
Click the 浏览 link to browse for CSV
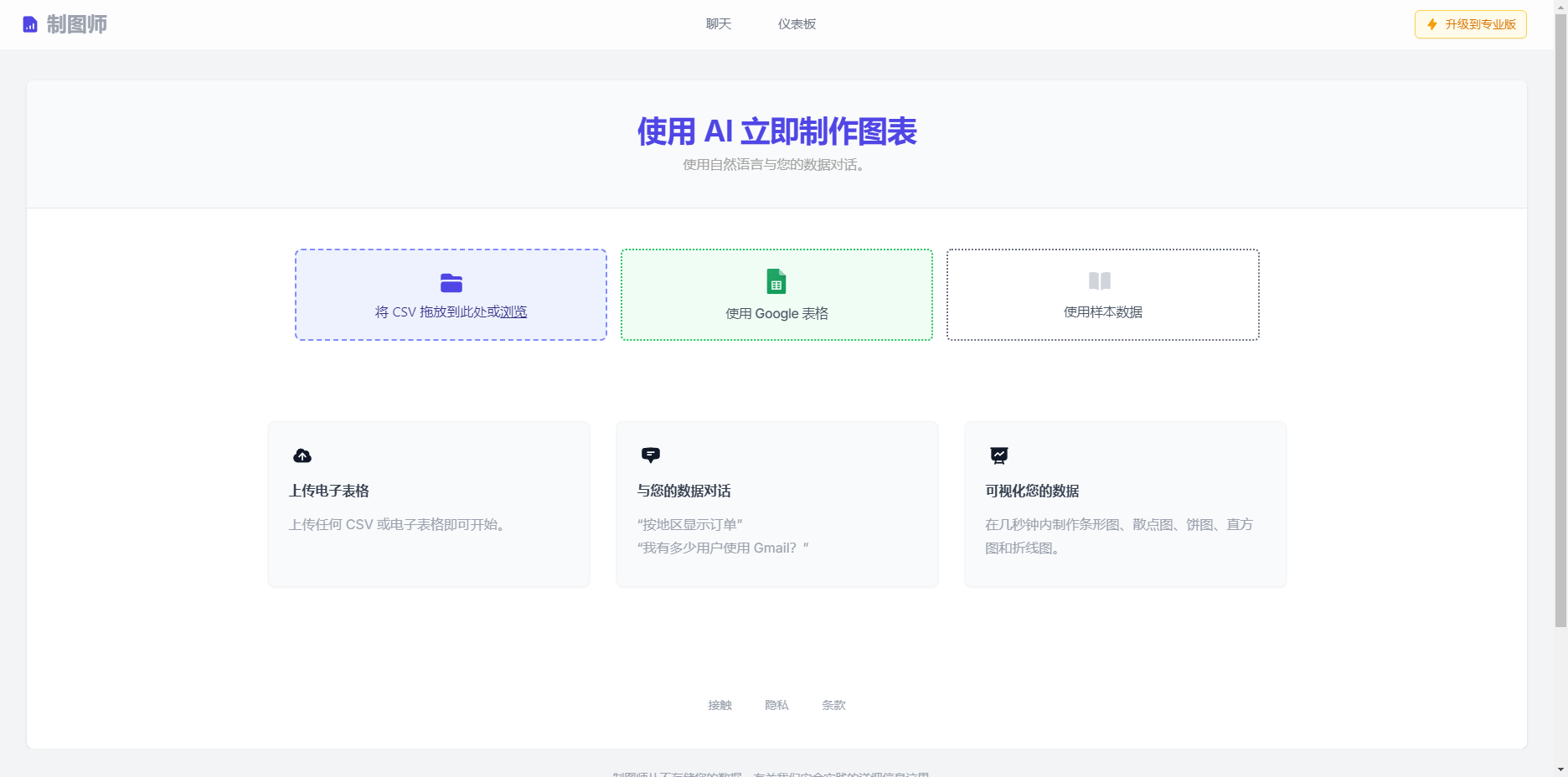click(x=514, y=311)
